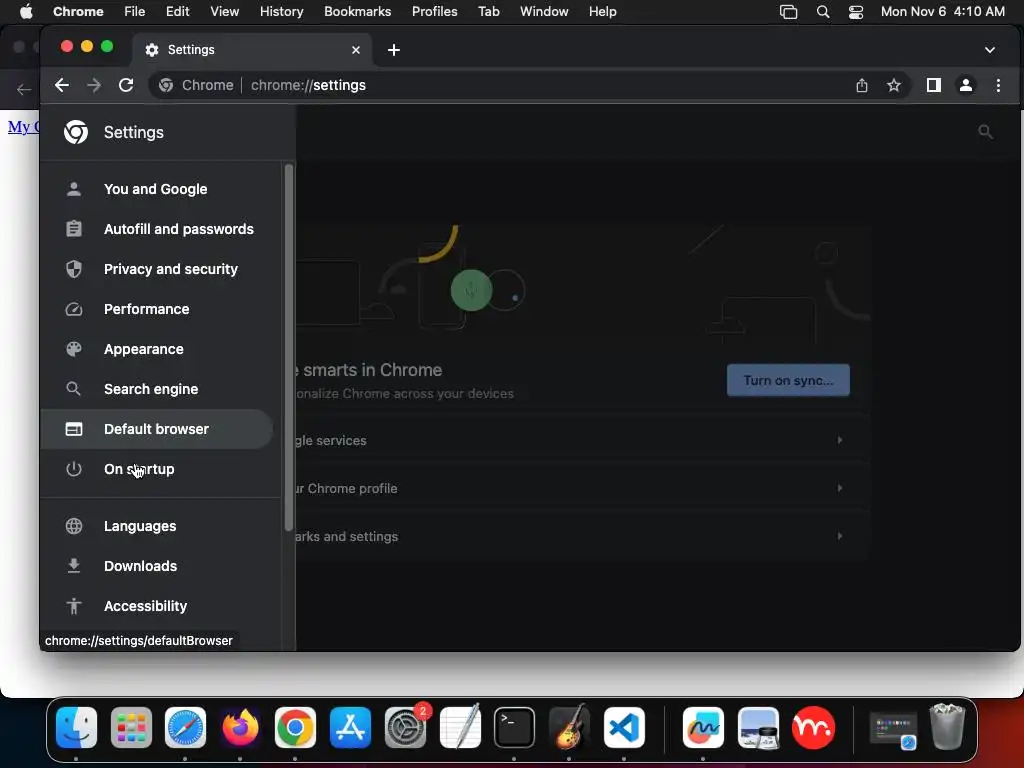The image size is (1024, 768).
Task: Select Default browser in sidebar
Action: (x=157, y=429)
